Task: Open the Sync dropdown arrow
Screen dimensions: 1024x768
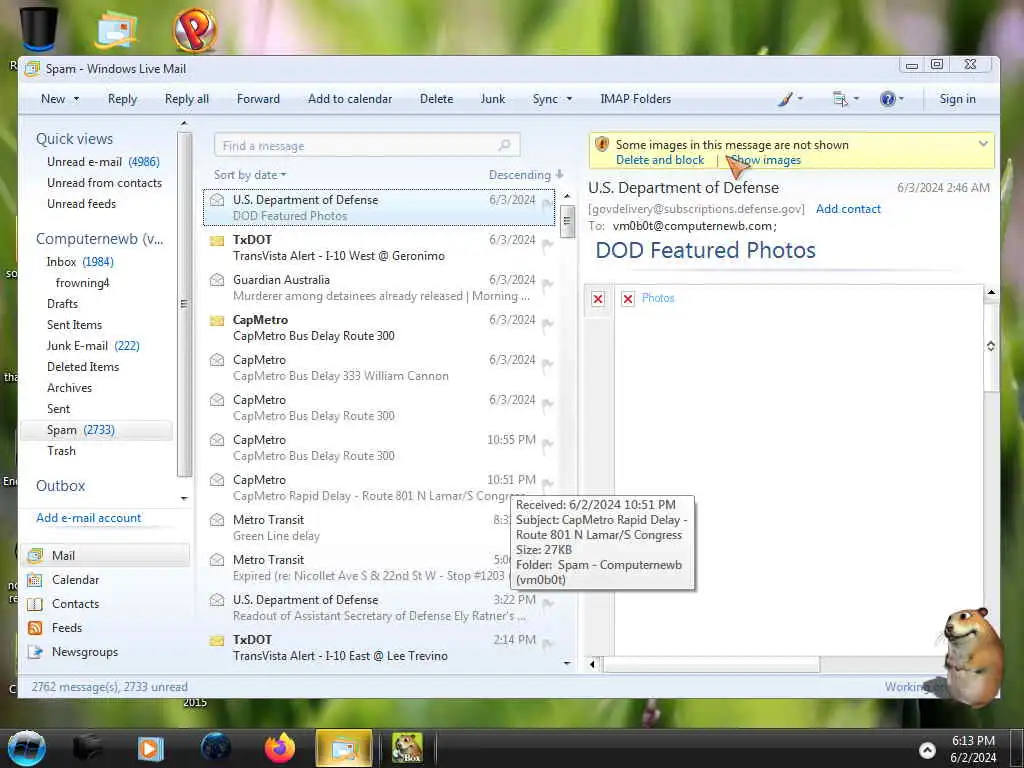Action: pyautogui.click(x=569, y=99)
